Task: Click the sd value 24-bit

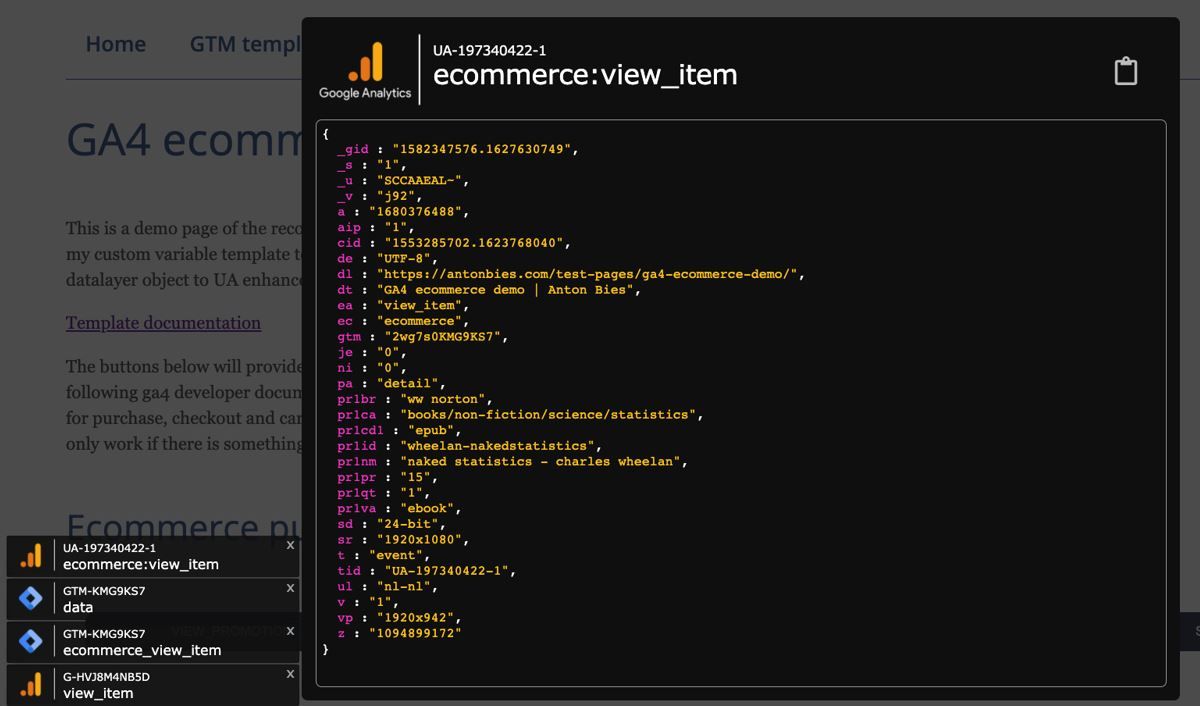Action: pyautogui.click(x=408, y=524)
